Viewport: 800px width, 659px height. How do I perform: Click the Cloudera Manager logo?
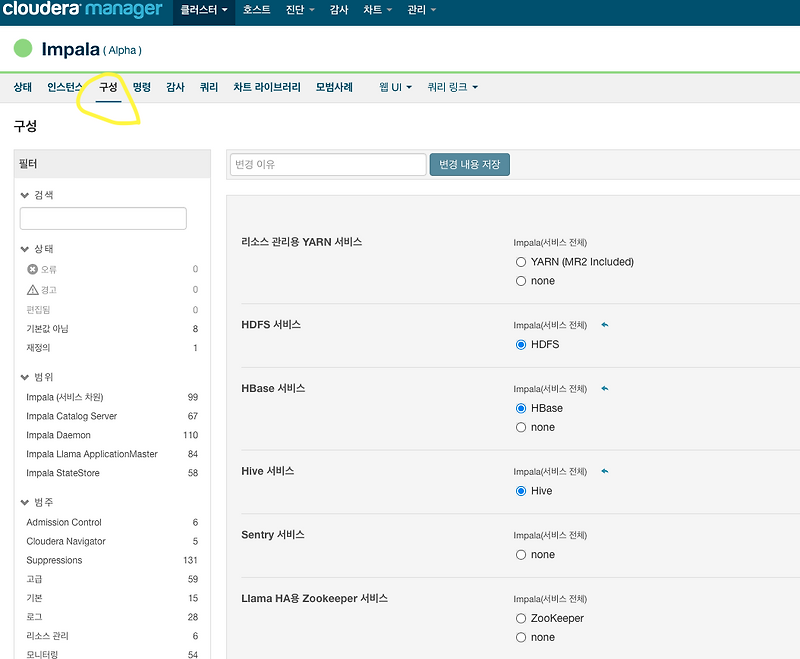click(82, 9)
